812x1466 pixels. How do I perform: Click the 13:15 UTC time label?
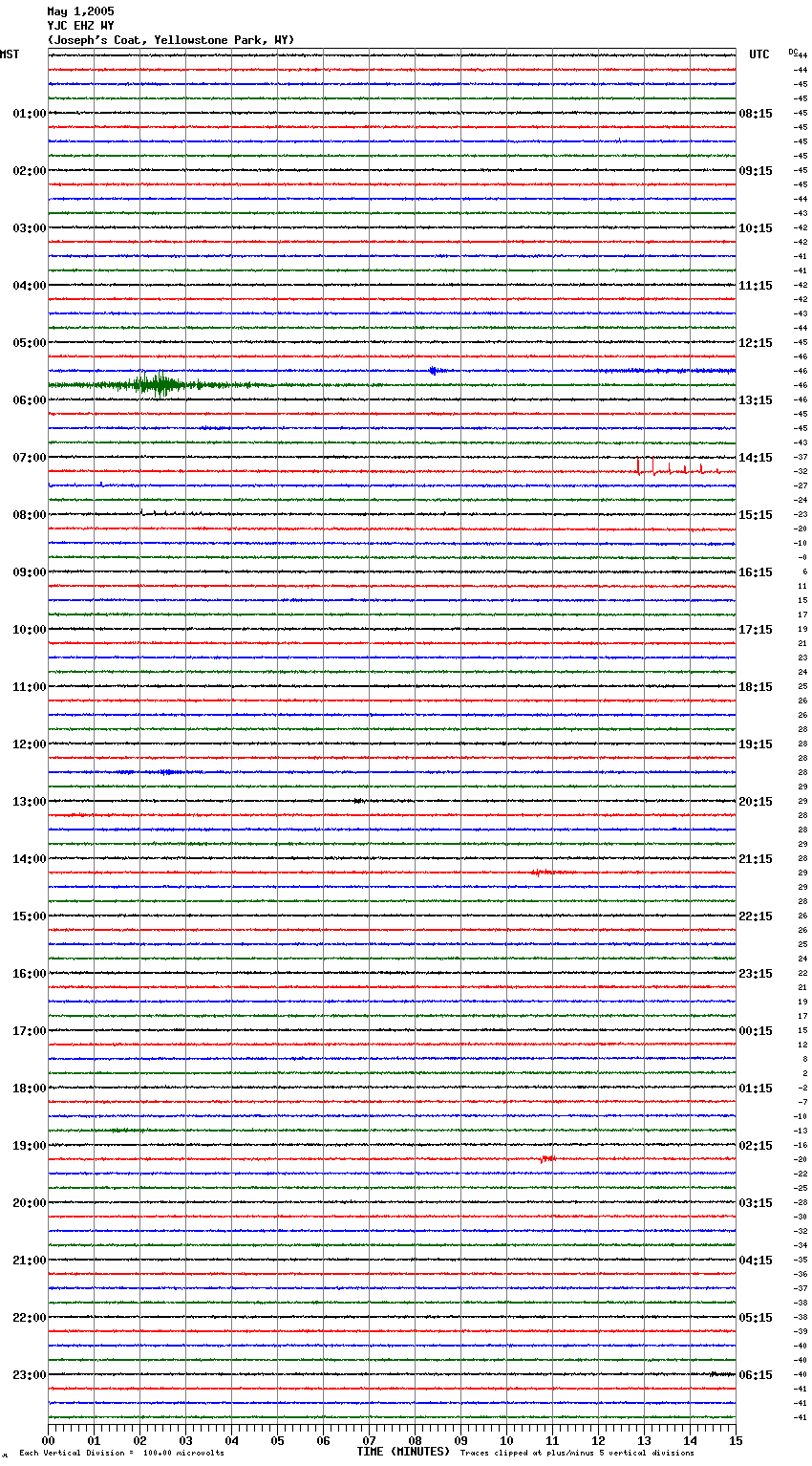(x=756, y=400)
